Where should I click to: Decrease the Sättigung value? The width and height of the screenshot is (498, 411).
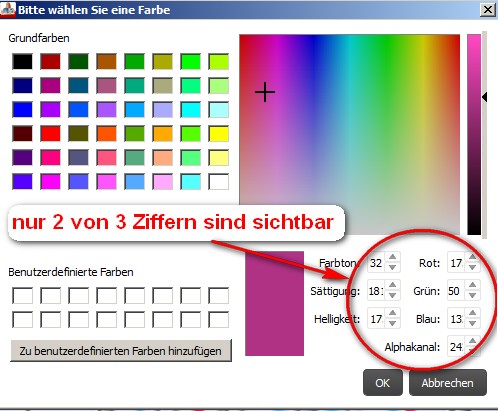click(x=393, y=295)
